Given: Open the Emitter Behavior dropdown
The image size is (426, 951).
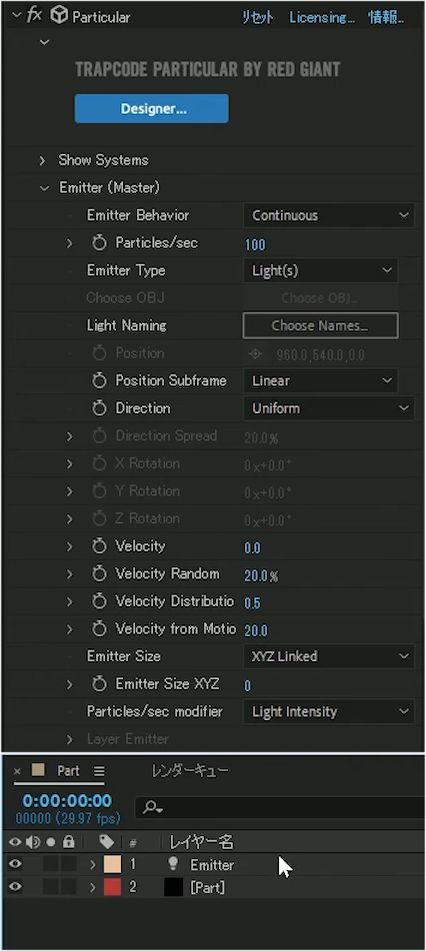Looking at the screenshot, I should coord(329,215).
